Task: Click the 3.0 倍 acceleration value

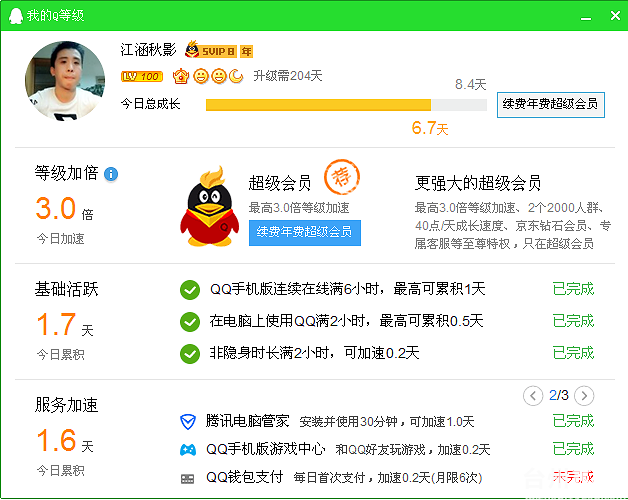Action: coord(64,209)
